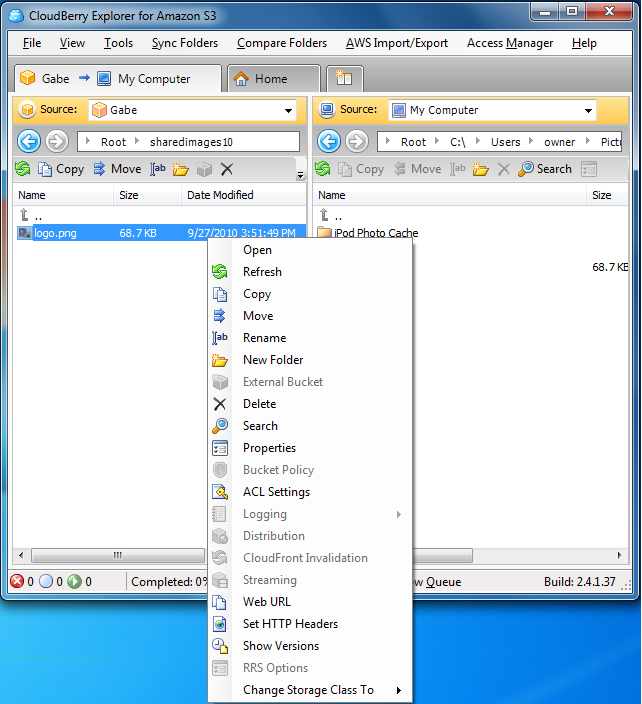The image size is (642, 704).
Task: Choose New Folder from the context menu
Action: [x=310, y=360]
